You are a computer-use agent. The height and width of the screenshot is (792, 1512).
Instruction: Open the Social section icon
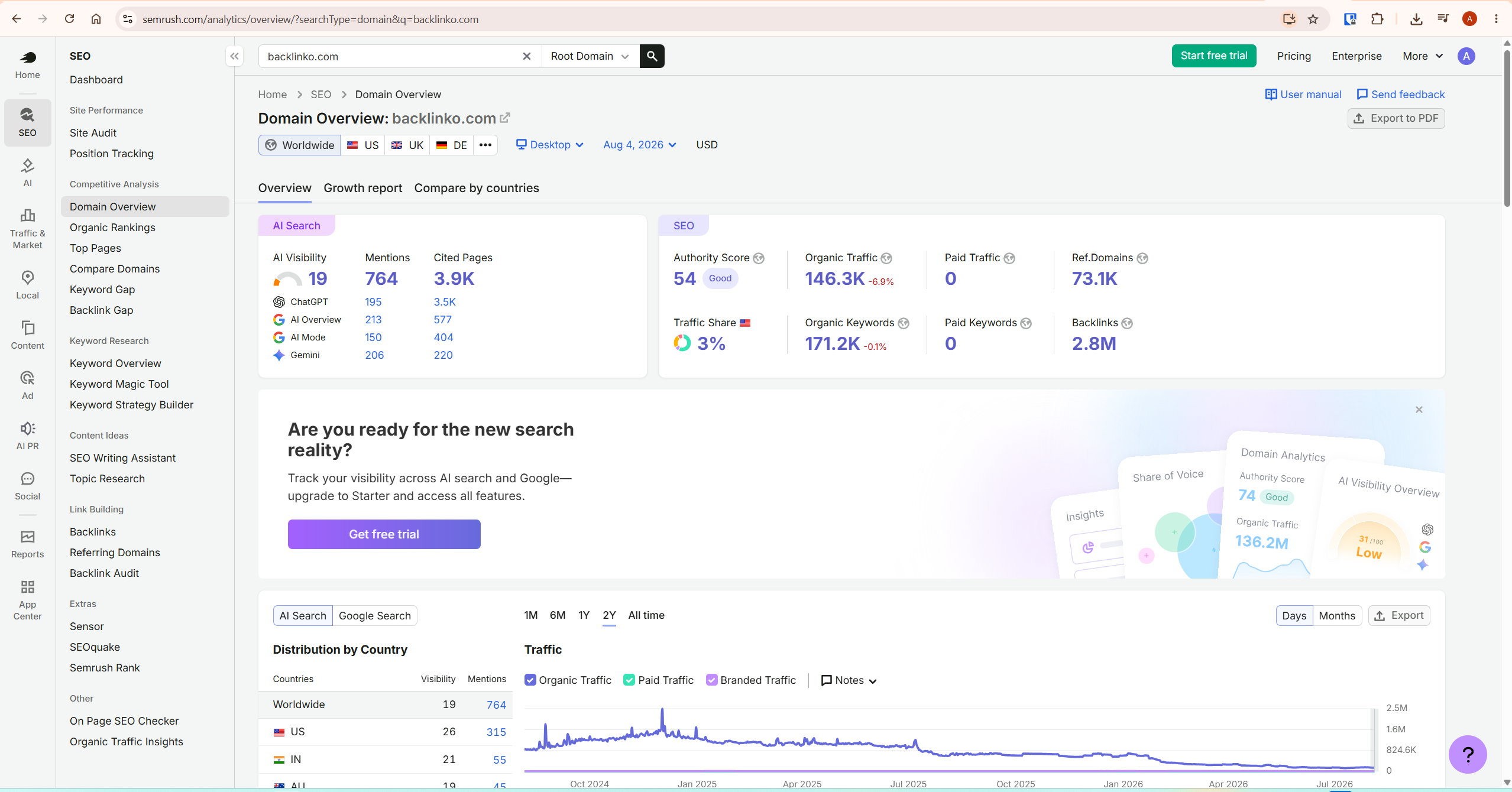tap(27, 486)
